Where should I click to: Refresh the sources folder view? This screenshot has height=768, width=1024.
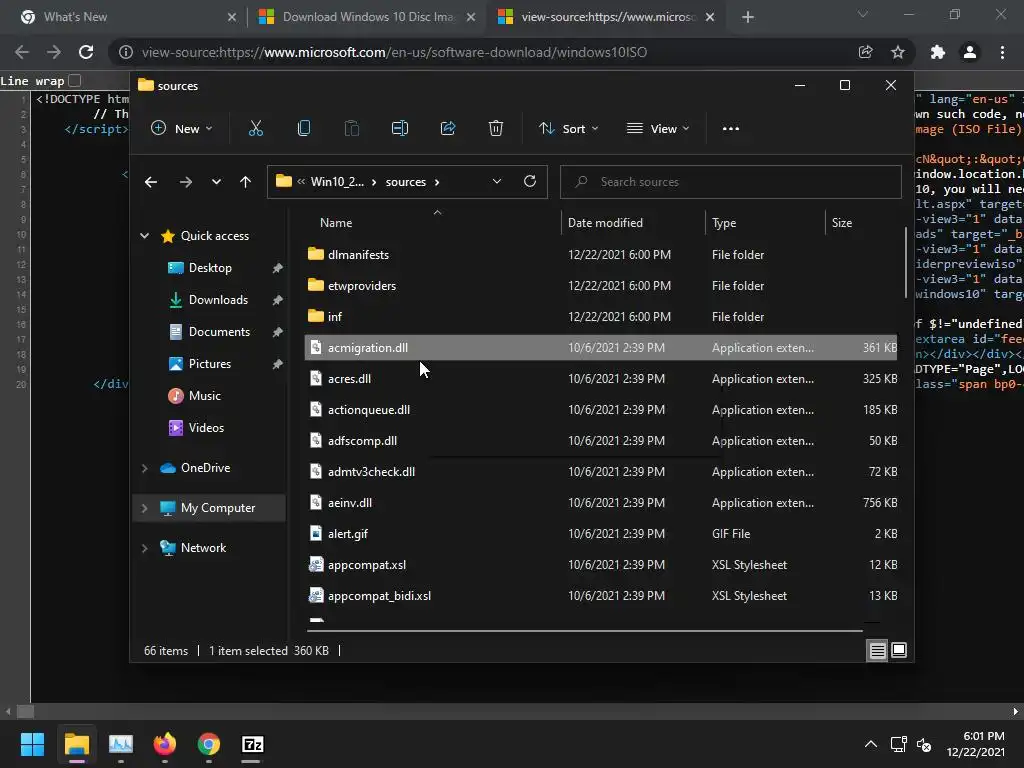(530, 182)
